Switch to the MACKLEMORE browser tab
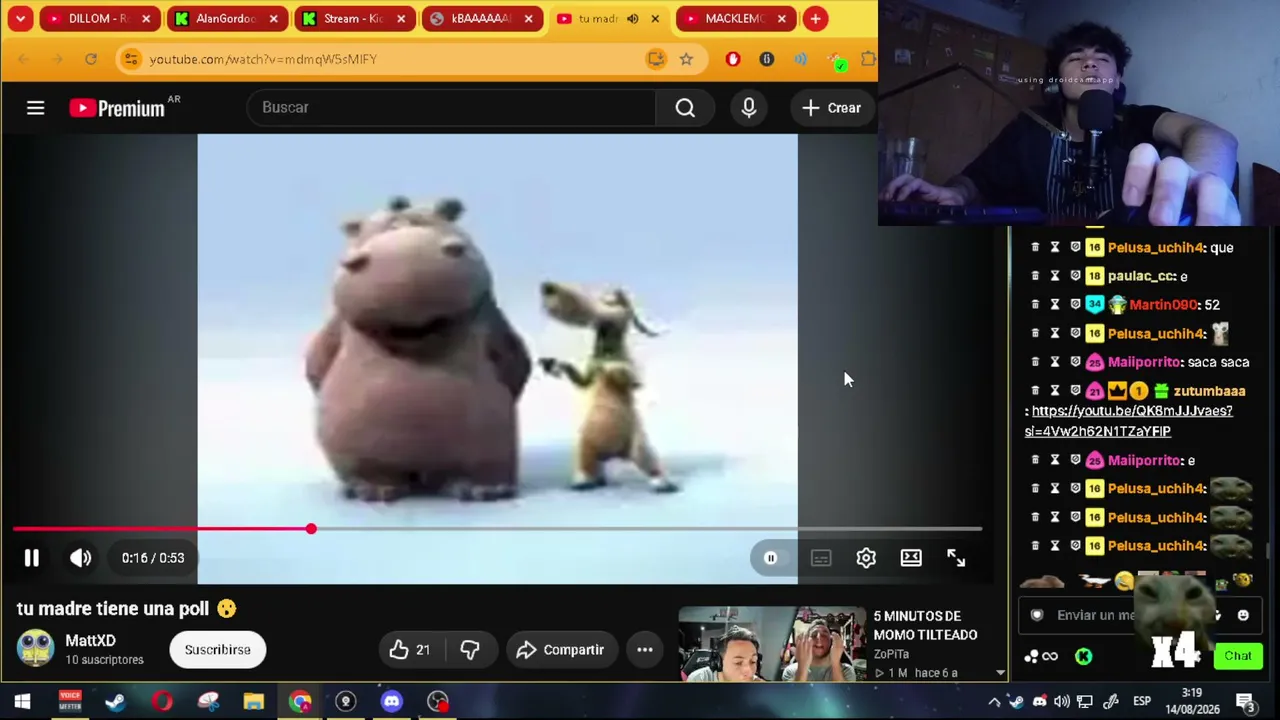This screenshot has height=720, width=1280. tap(735, 18)
